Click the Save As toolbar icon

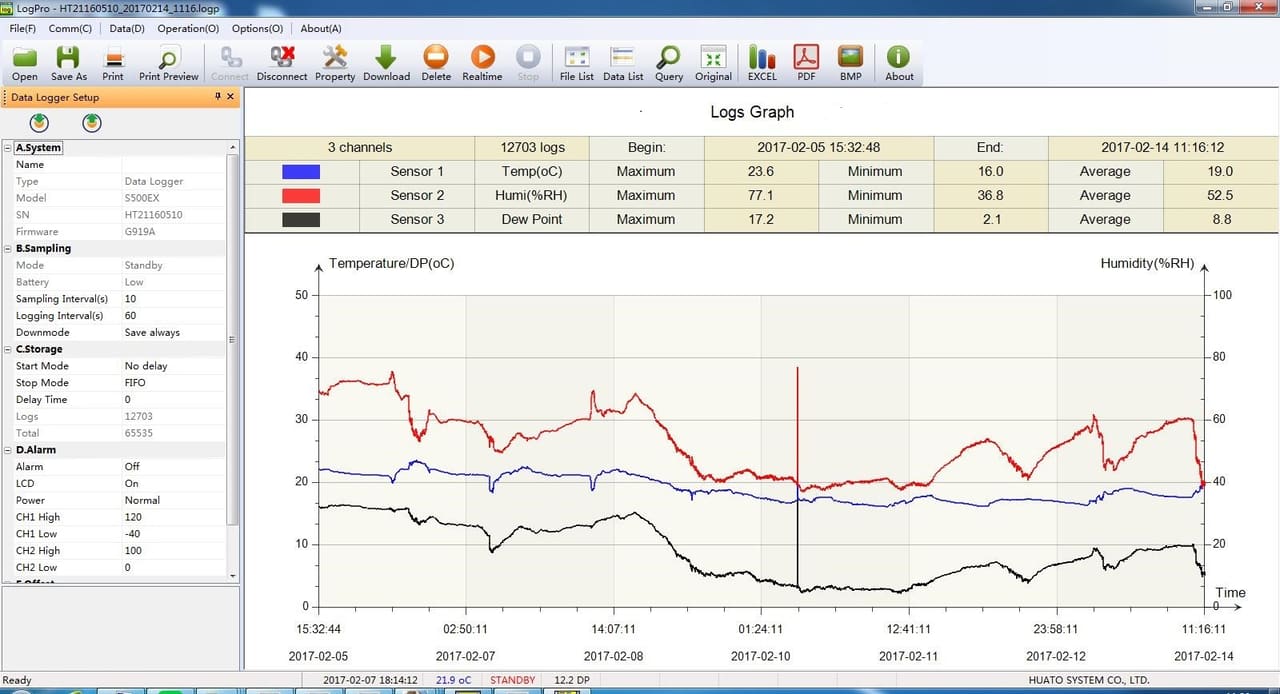68,63
